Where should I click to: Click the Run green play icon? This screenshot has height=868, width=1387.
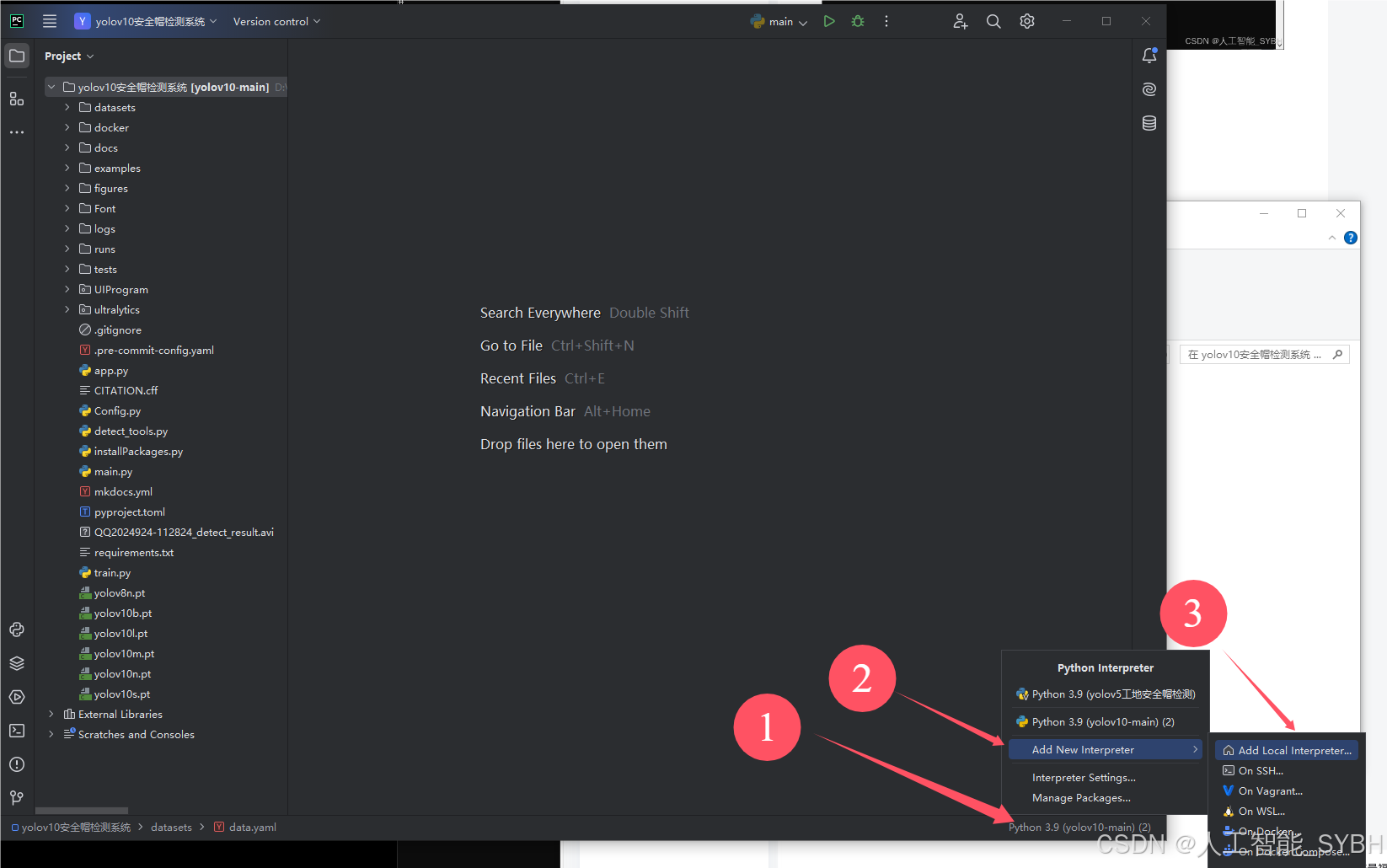pyautogui.click(x=829, y=21)
